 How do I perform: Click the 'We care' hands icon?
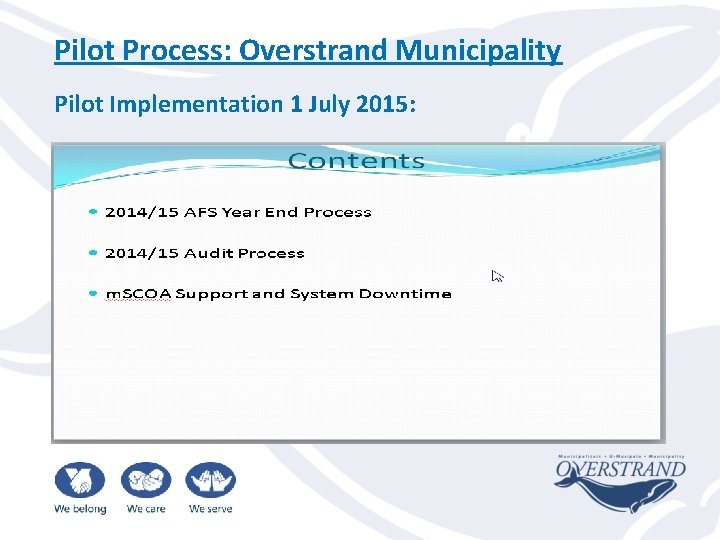pos(146,479)
